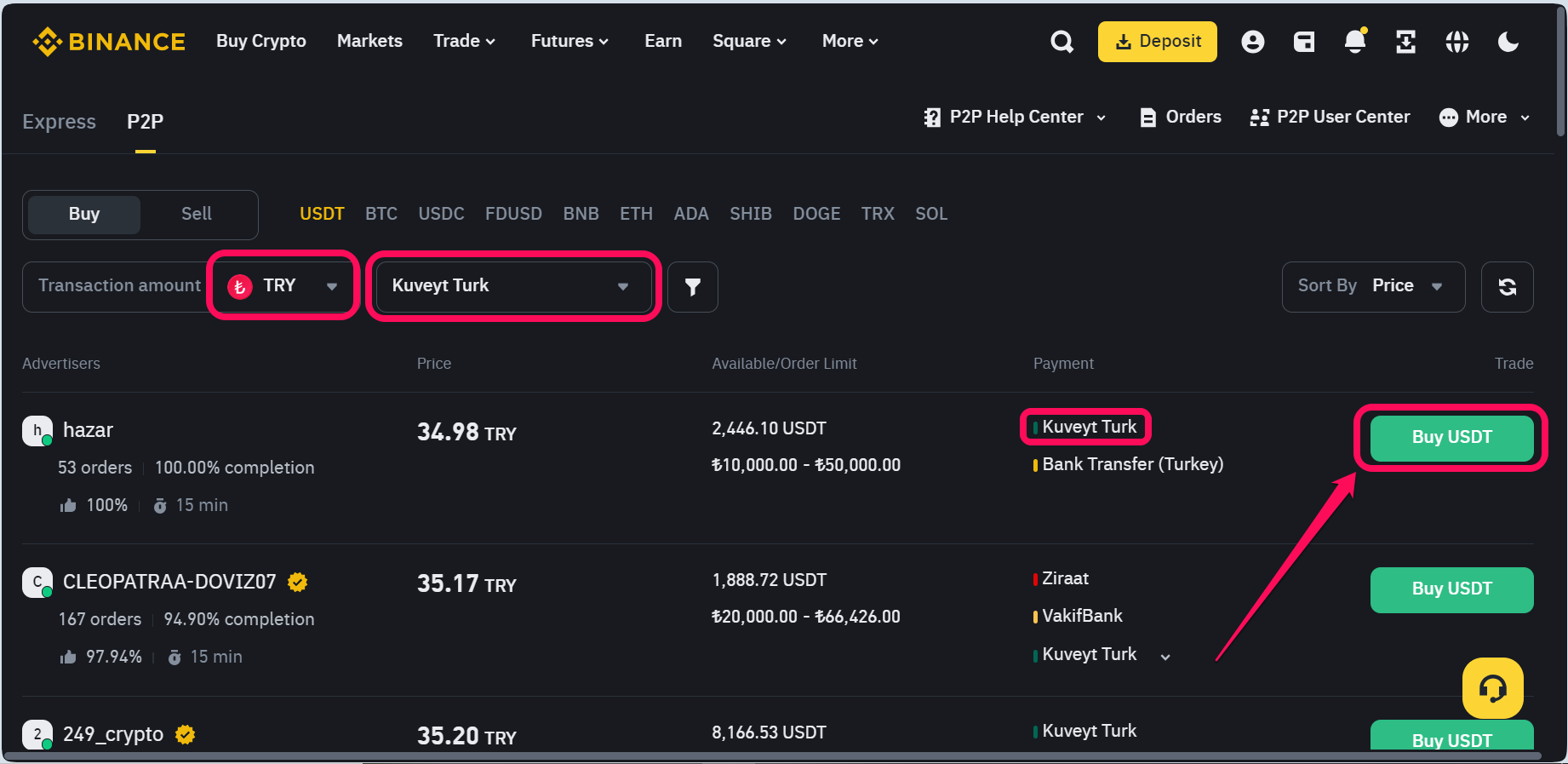The height and width of the screenshot is (764, 1568).
Task: Click the refresh listings icon
Action: (x=1507, y=287)
